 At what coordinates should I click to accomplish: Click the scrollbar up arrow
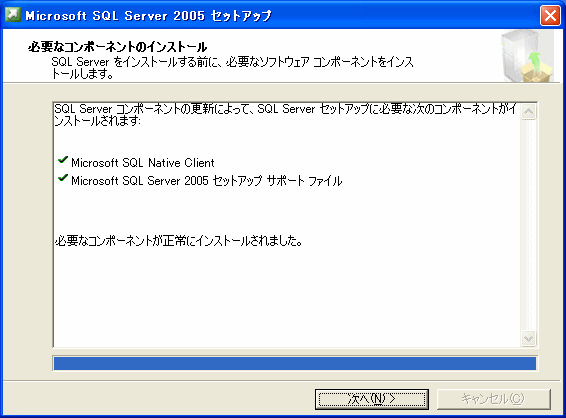[x=528, y=112]
